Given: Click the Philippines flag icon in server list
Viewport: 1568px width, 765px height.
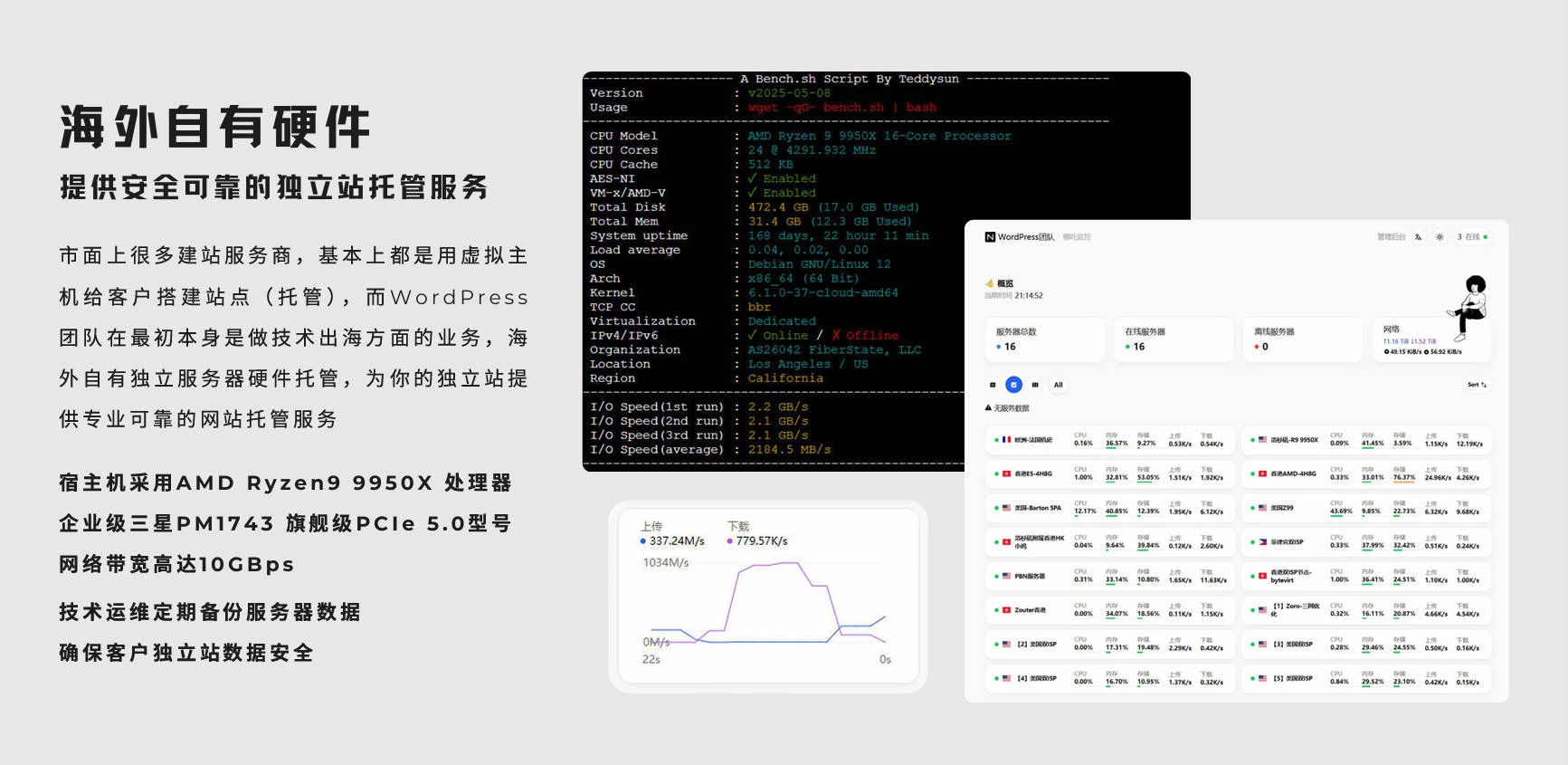Looking at the screenshot, I should [x=1262, y=542].
